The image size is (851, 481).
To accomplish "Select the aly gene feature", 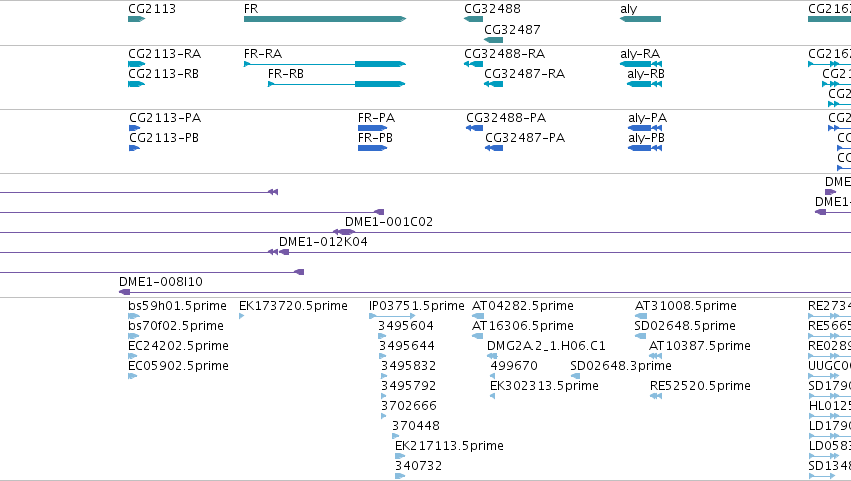I will tap(640, 19).
